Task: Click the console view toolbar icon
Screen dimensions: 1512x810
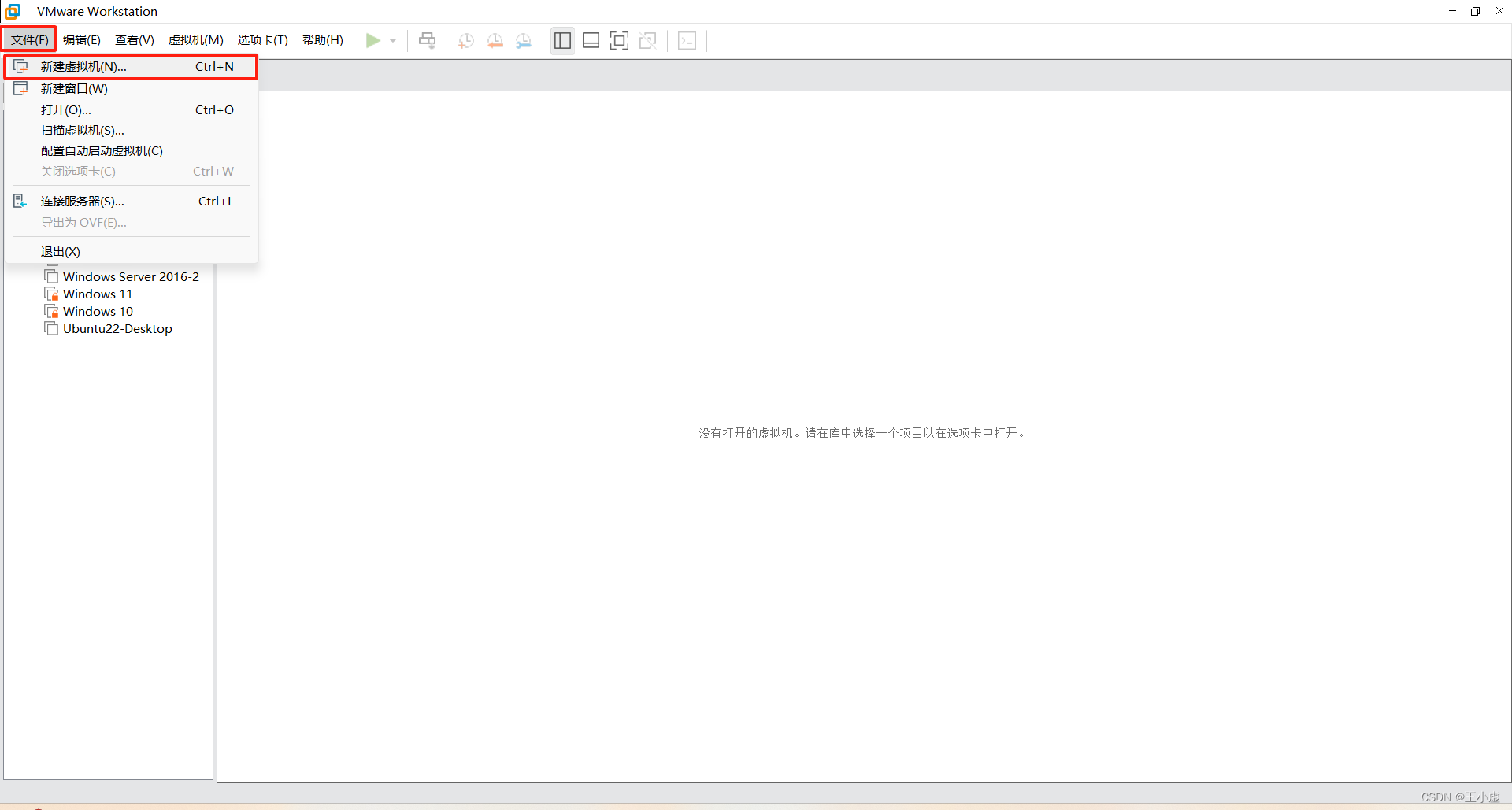Action: pyautogui.click(x=687, y=40)
